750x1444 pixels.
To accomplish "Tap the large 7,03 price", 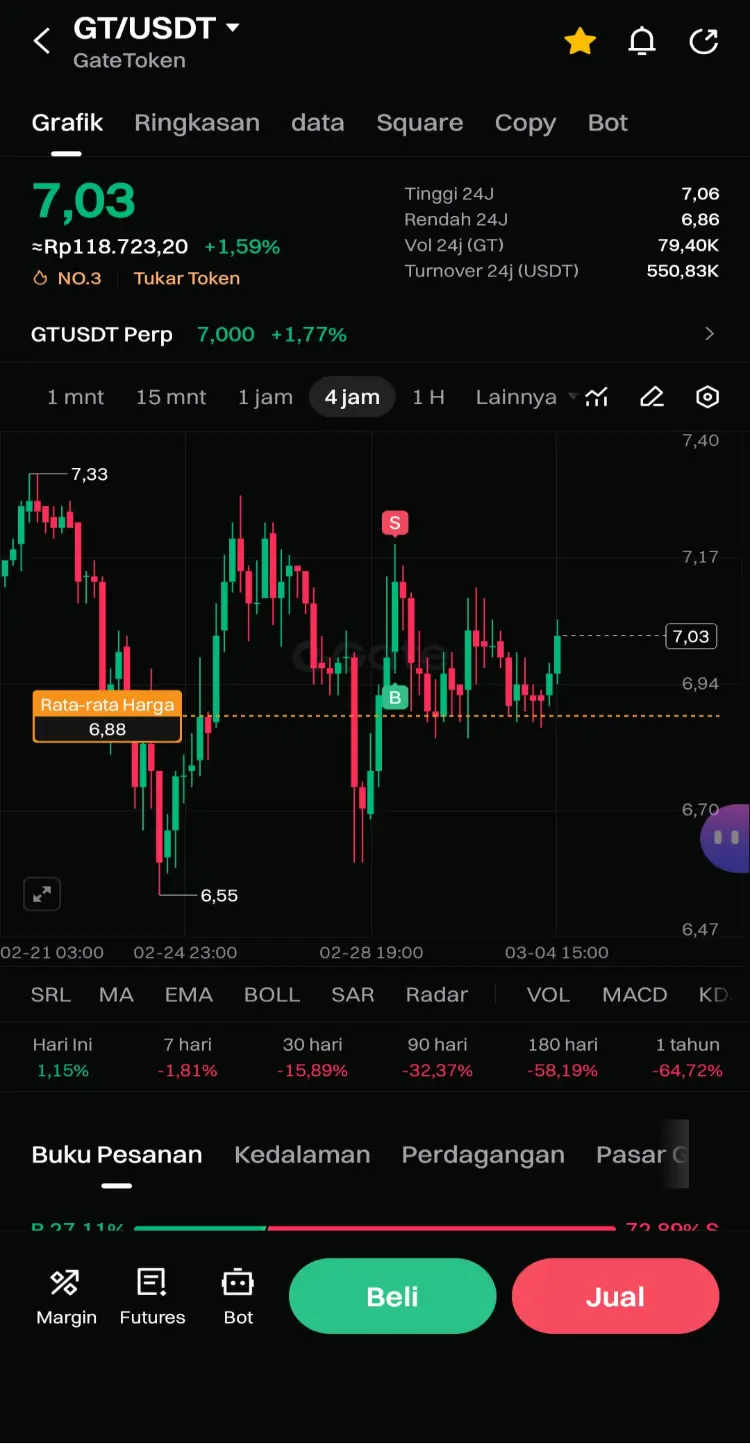I will pos(84,201).
